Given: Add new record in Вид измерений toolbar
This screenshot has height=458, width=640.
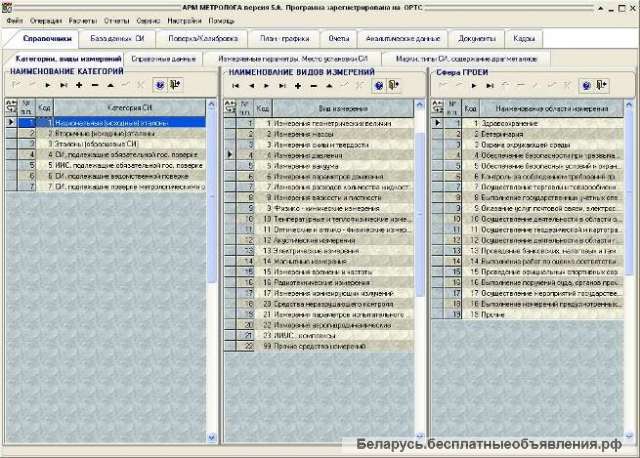Looking at the screenshot, I should click(x=298, y=87).
